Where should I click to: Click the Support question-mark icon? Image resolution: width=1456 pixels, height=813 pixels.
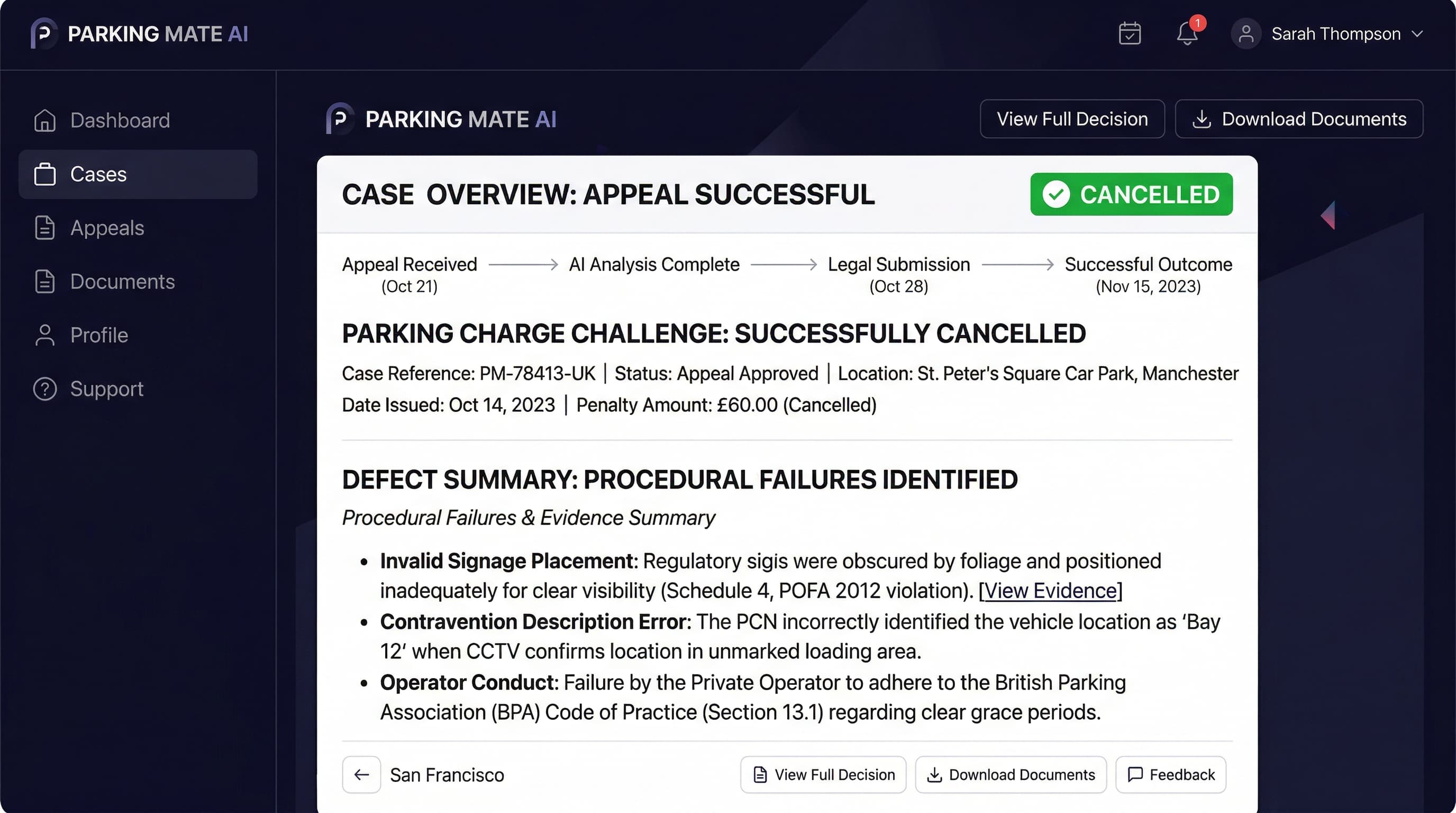(44, 389)
